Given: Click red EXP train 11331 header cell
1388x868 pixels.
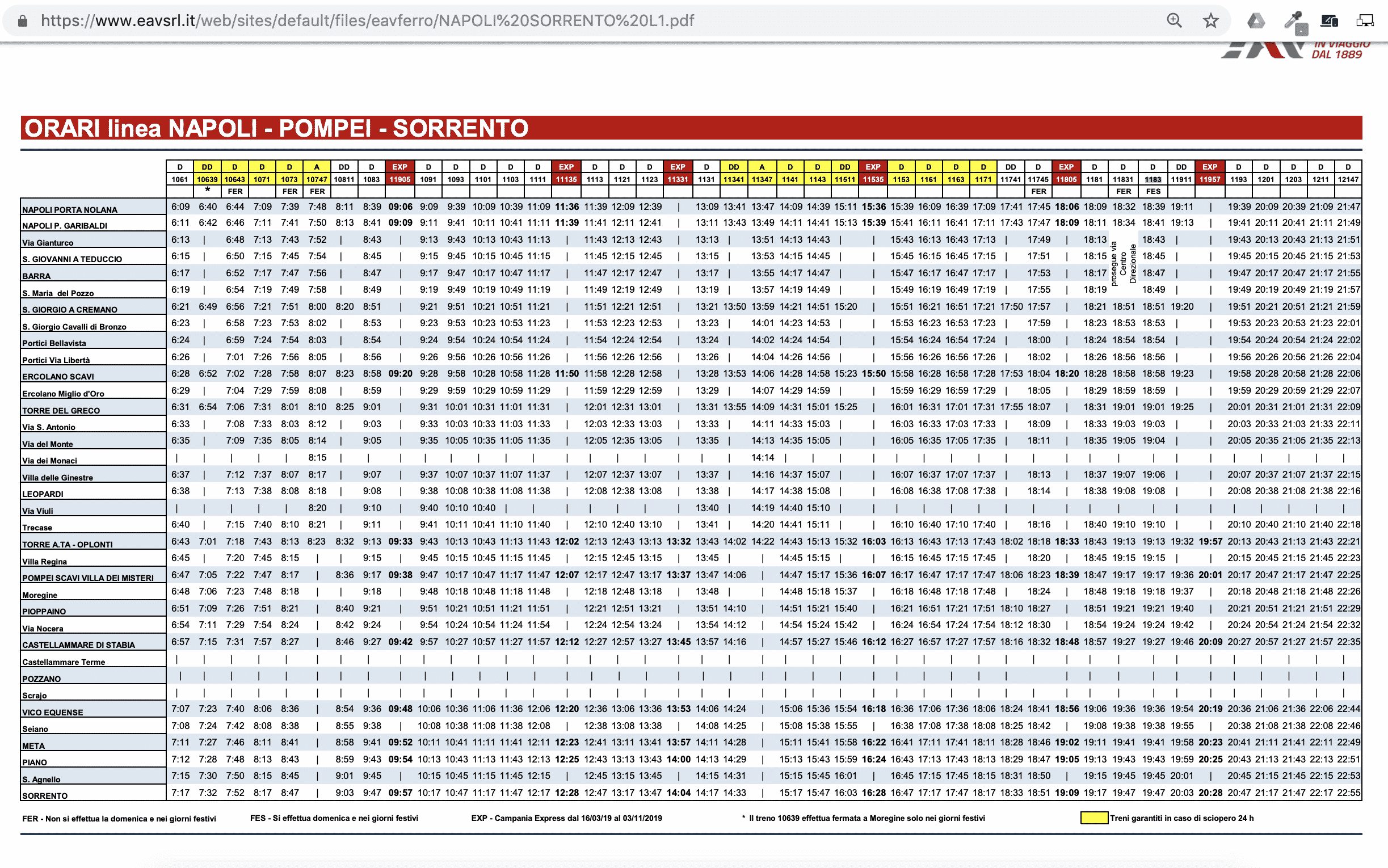Looking at the screenshot, I should click(678, 179).
